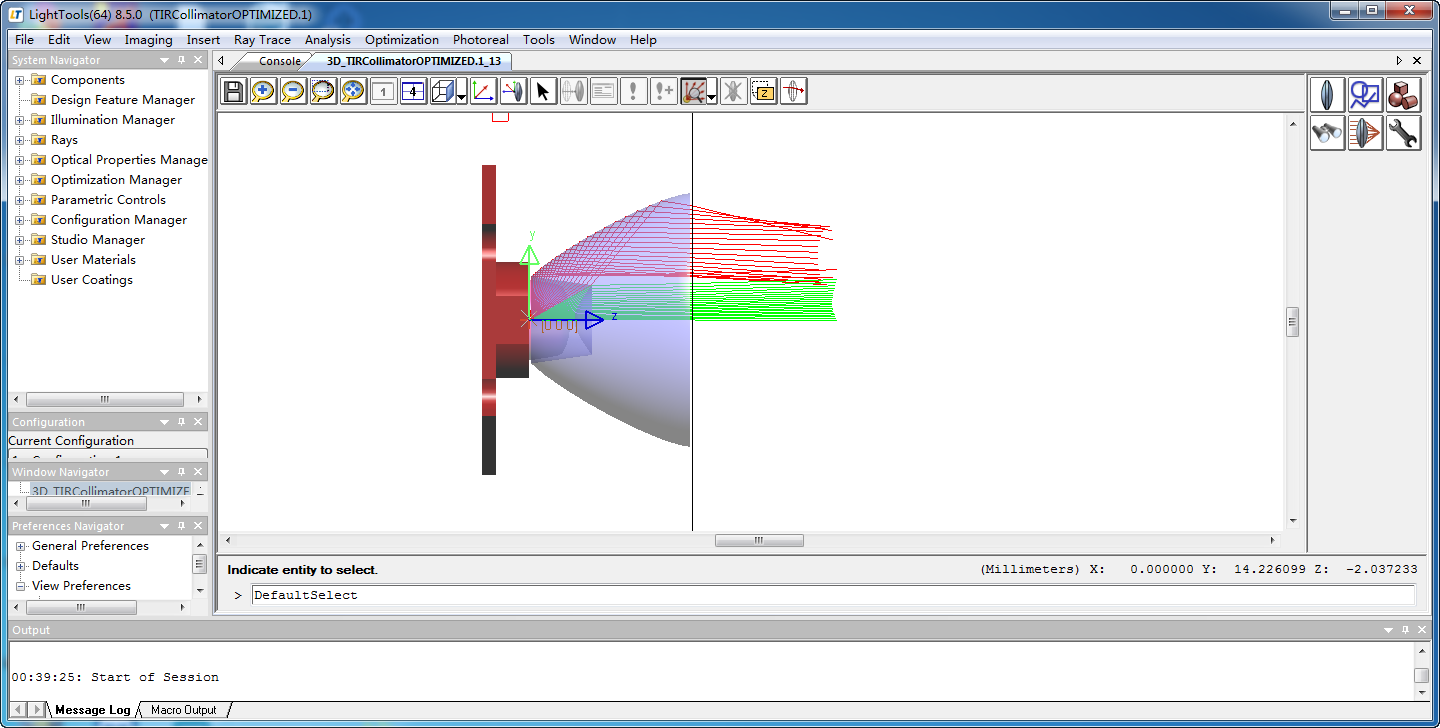Viewport: 1440px width, 728px height.
Task: Switch to single pane view icon
Action: pyautogui.click(x=383, y=92)
